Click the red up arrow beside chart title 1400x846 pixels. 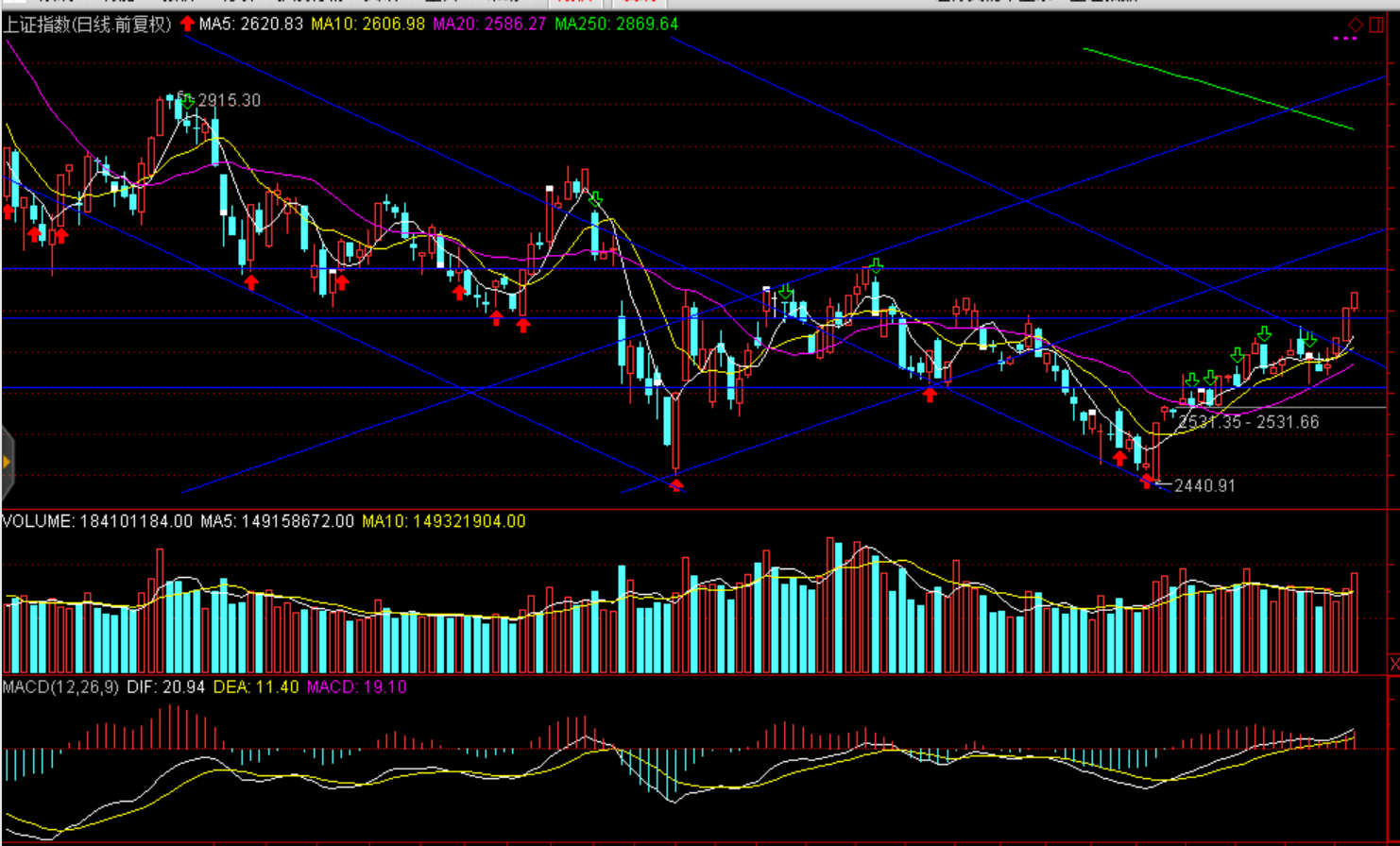coord(187,24)
